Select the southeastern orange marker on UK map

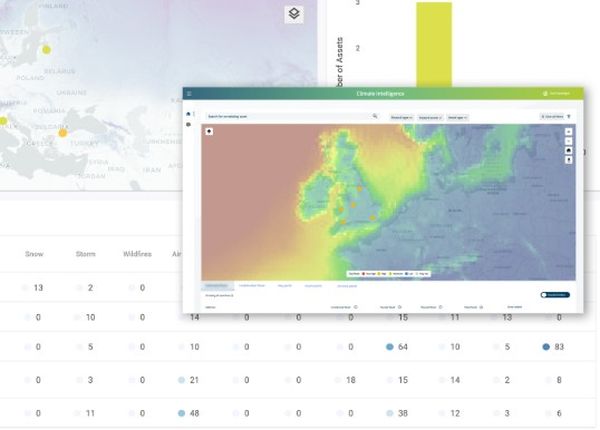[372, 218]
